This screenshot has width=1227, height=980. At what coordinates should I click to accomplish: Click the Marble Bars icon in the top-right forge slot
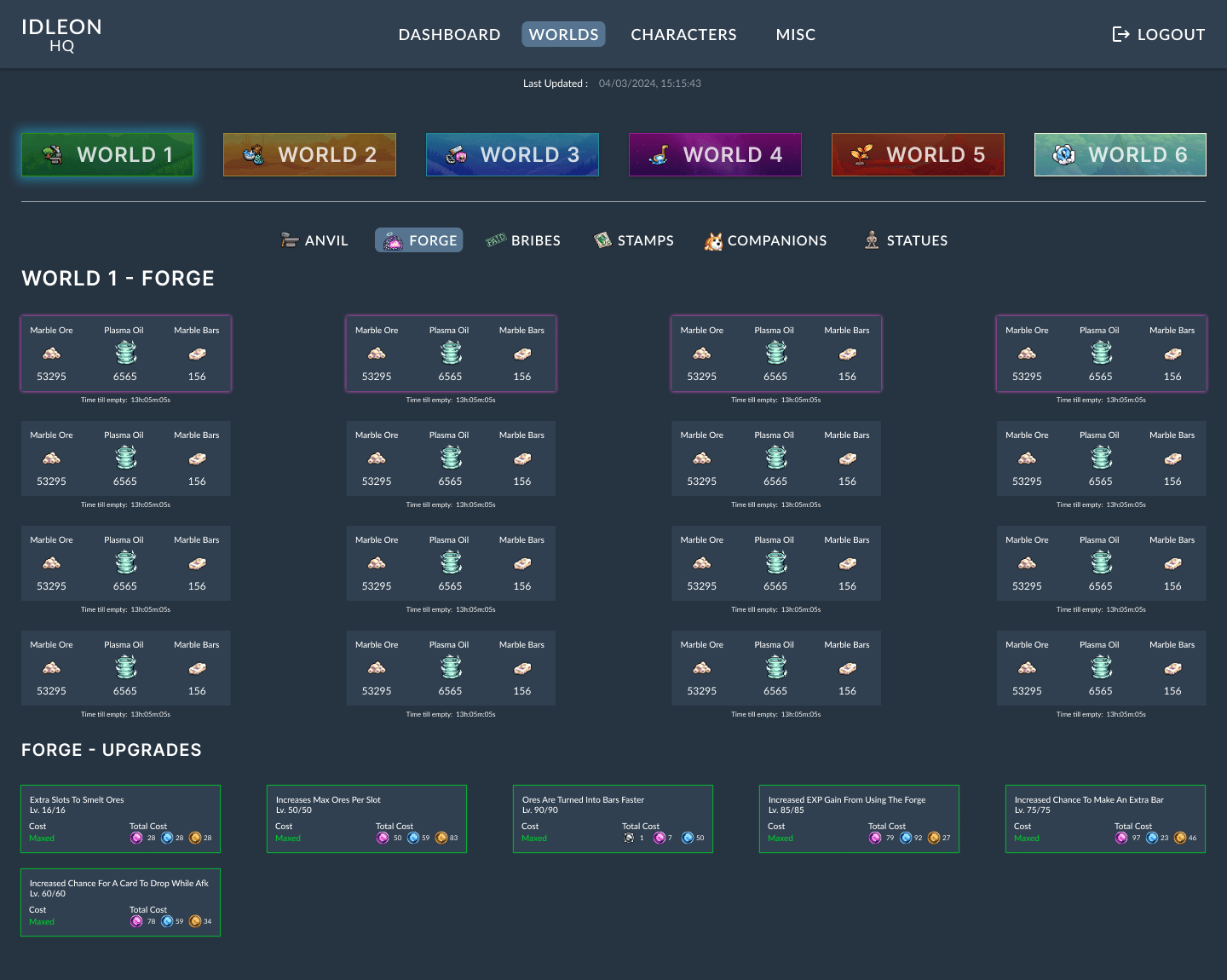click(x=1172, y=353)
